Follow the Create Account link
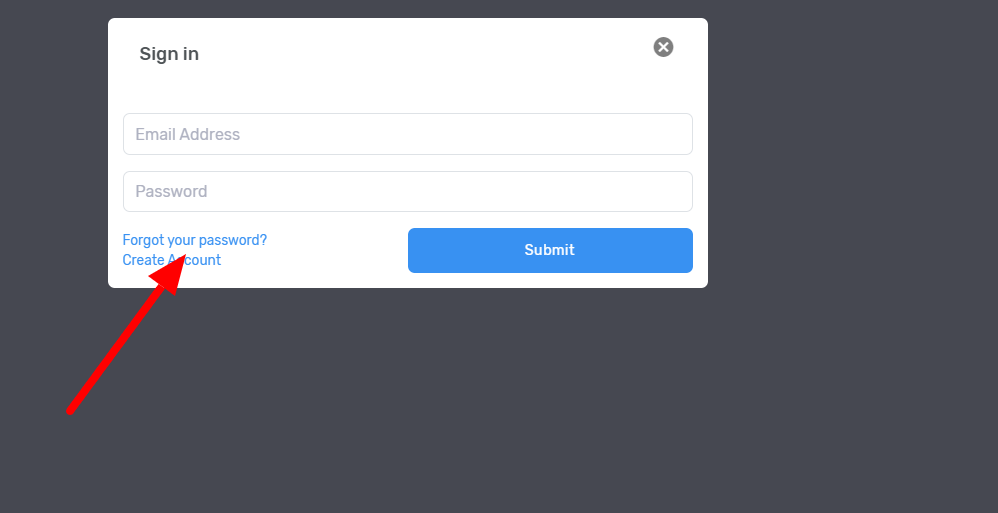 coord(172,260)
